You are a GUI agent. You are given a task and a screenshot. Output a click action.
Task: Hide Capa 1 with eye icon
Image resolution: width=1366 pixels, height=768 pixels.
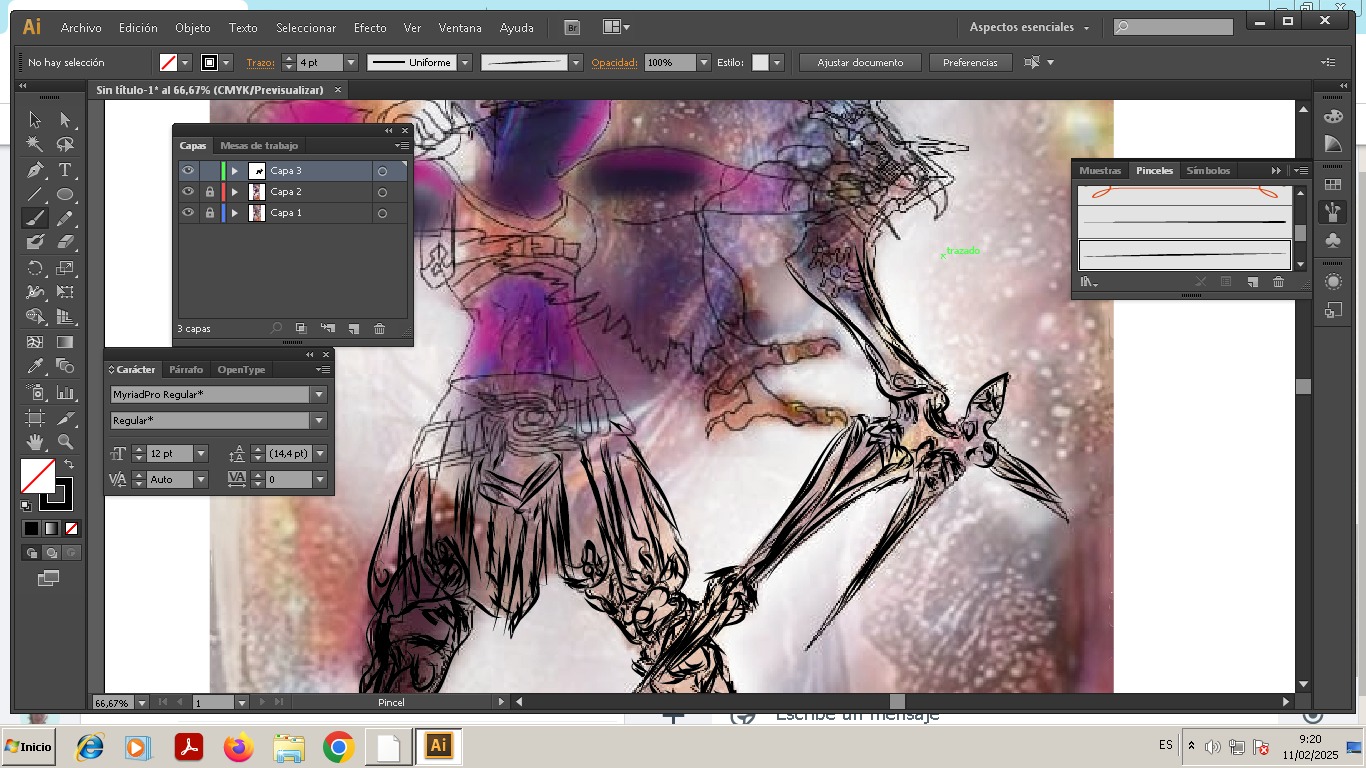188,213
